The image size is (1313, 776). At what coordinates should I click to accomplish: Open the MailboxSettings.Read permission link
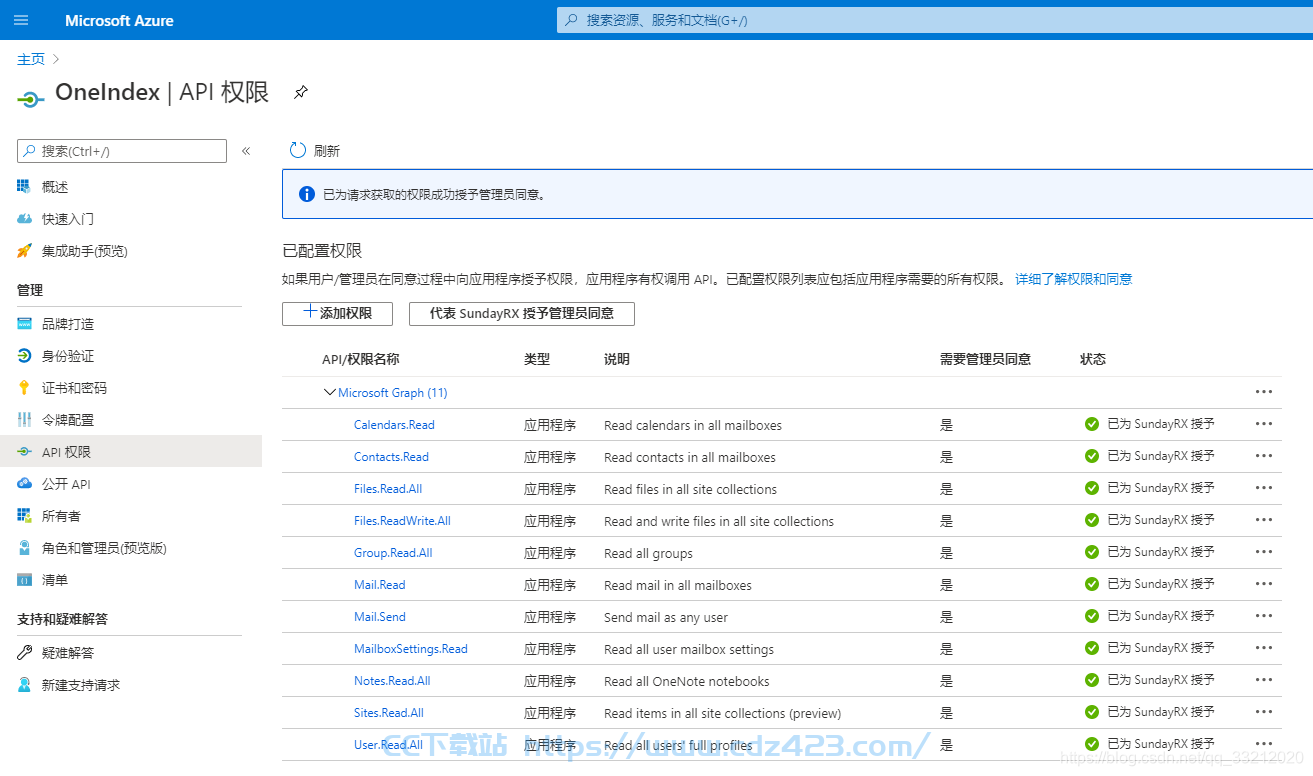coord(411,649)
